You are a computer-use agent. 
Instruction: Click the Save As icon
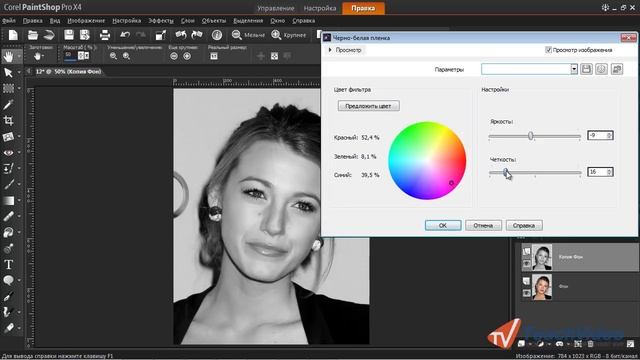pyautogui.click(x=84, y=35)
